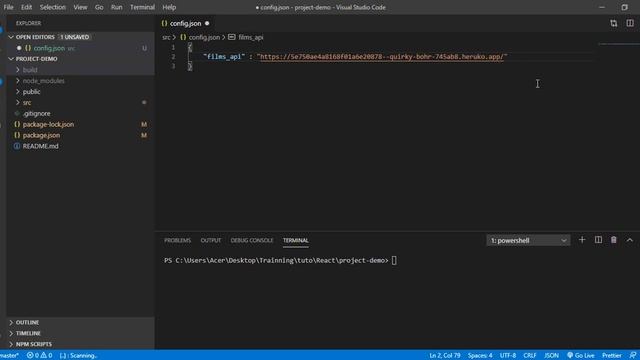Open the powershell terminal selector dropdown

pyautogui.click(x=528, y=240)
